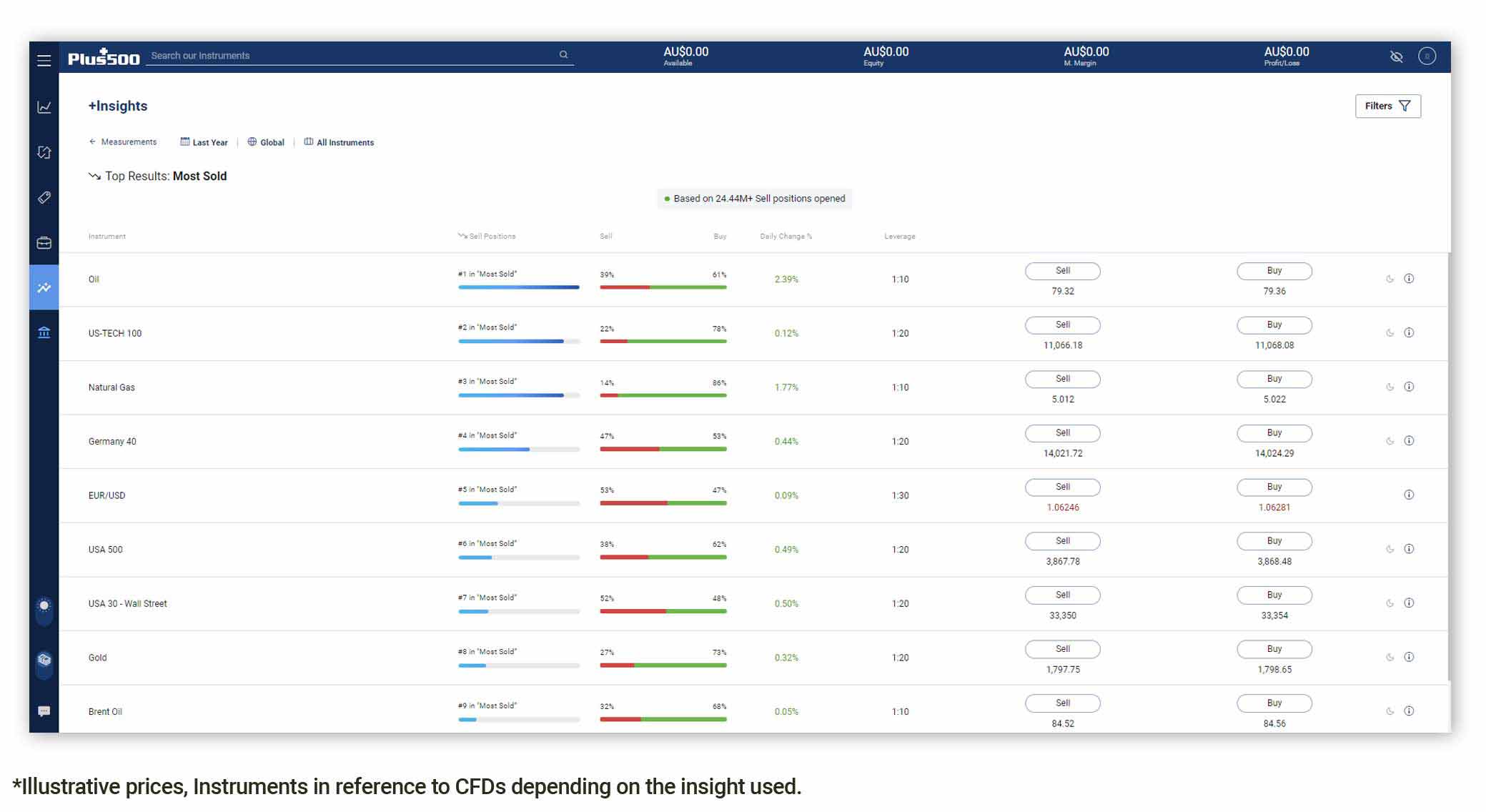
Task: Open the Trading Academy bank icon
Action: click(44, 332)
